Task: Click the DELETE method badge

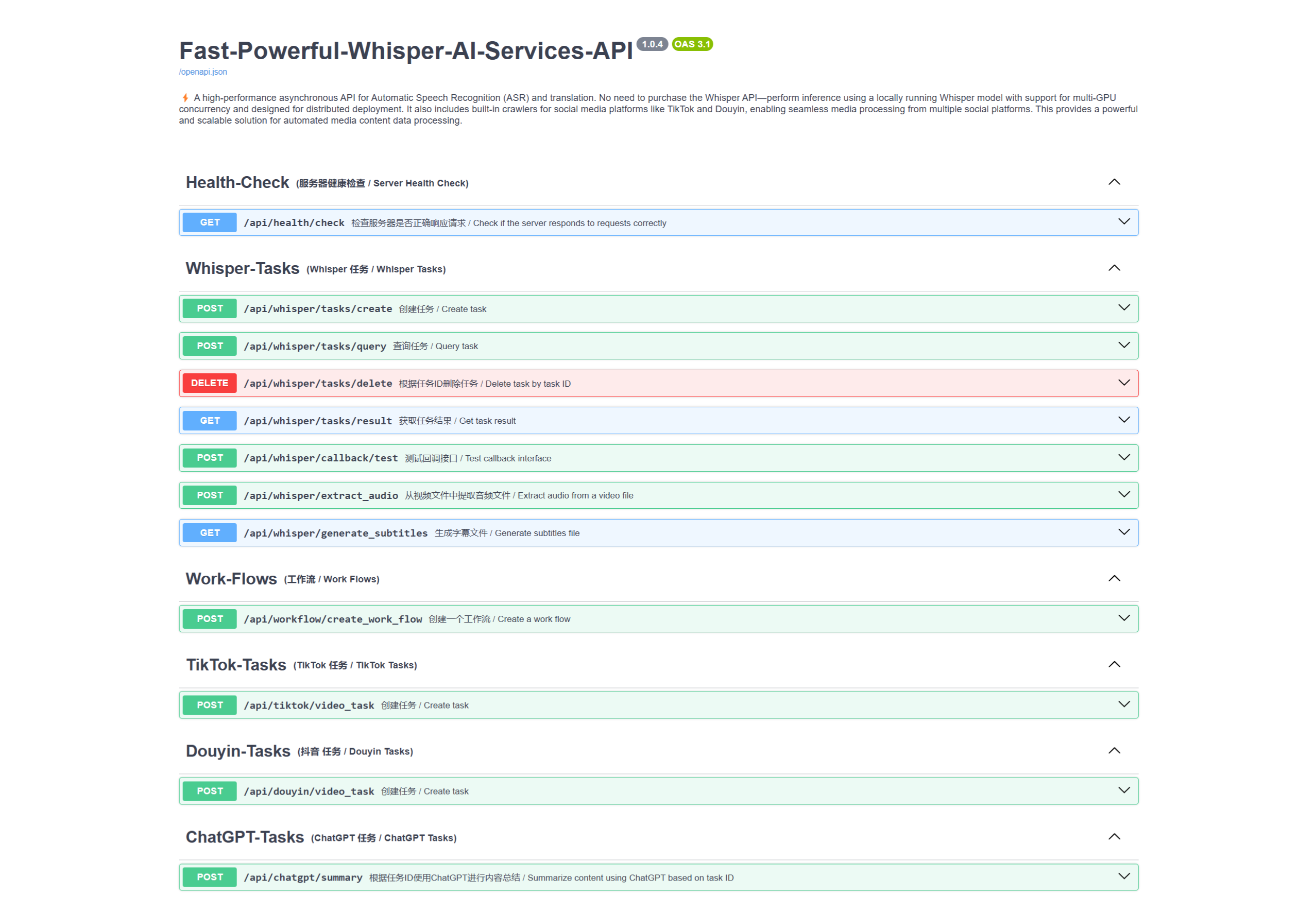Action: coord(210,383)
